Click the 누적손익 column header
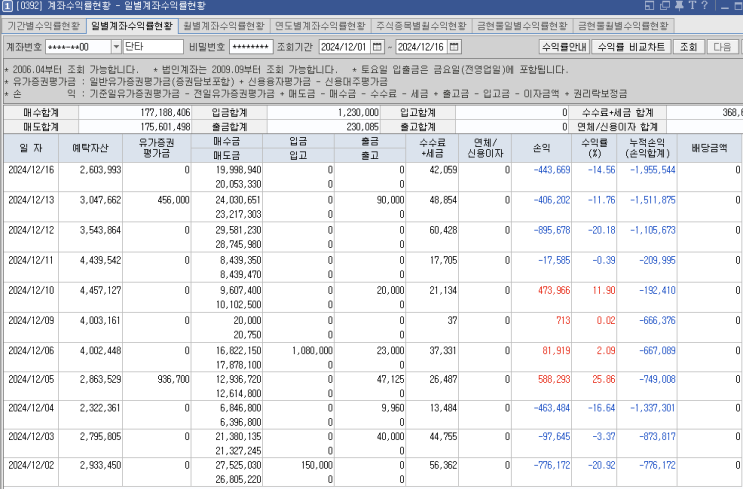Image resolution: width=743 pixels, height=489 pixels. [647, 148]
